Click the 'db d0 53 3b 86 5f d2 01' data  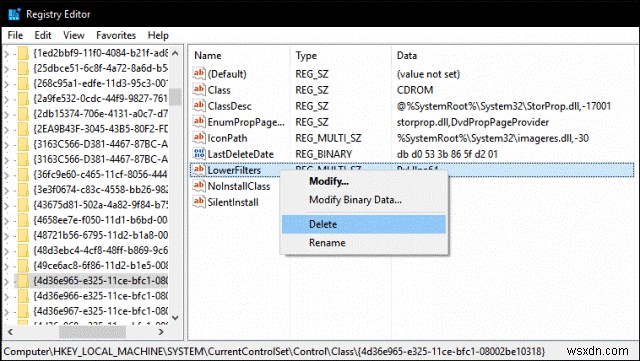(447, 154)
